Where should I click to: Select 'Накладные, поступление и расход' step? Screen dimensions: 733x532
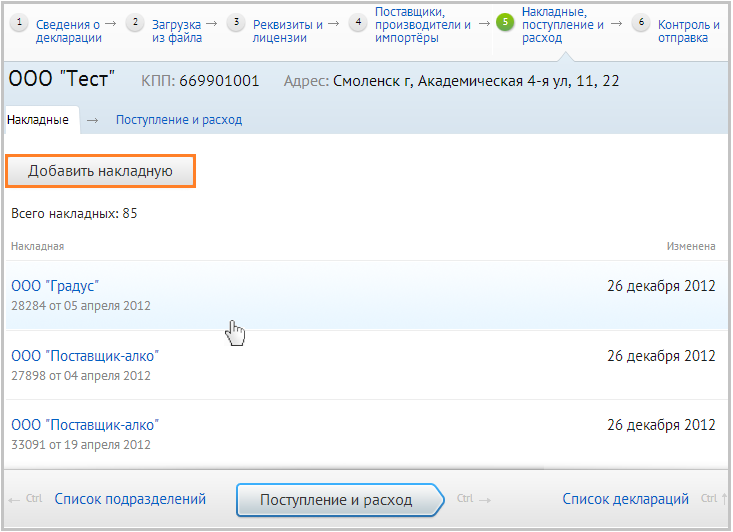pos(562,24)
